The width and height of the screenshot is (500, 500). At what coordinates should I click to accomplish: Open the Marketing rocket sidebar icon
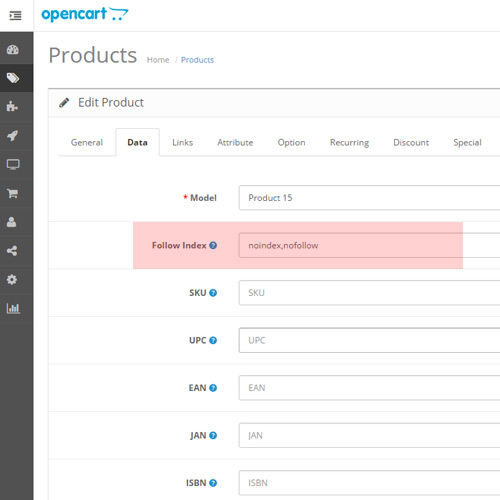click(13, 135)
